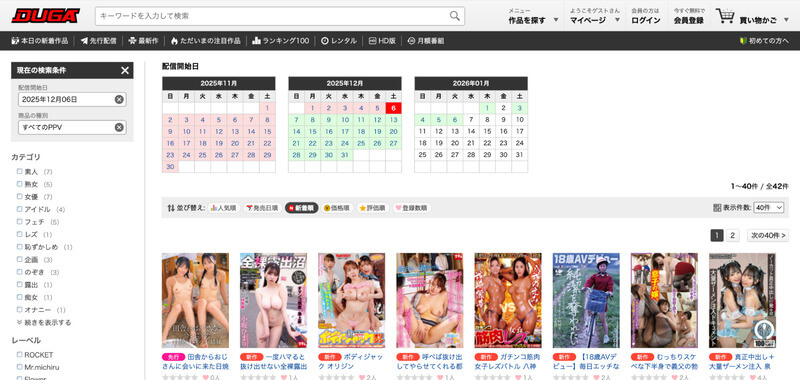Remove the すべてのPPV filter
The image size is (800, 380).
pos(119,128)
